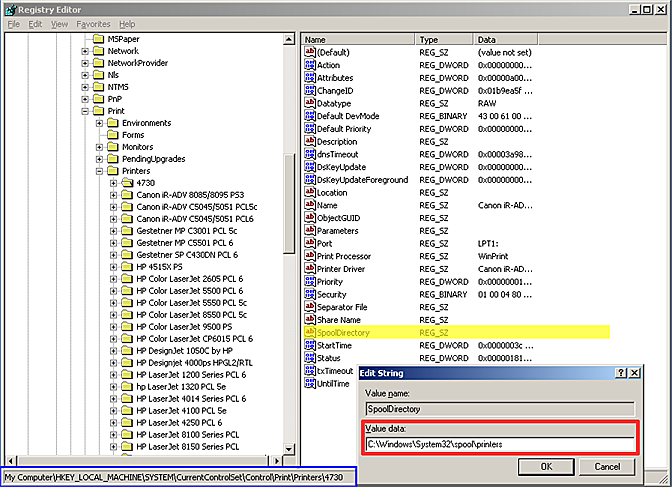Click the icon next to ObjectGUID
Viewport: 672px width, 487px height.
[310, 218]
